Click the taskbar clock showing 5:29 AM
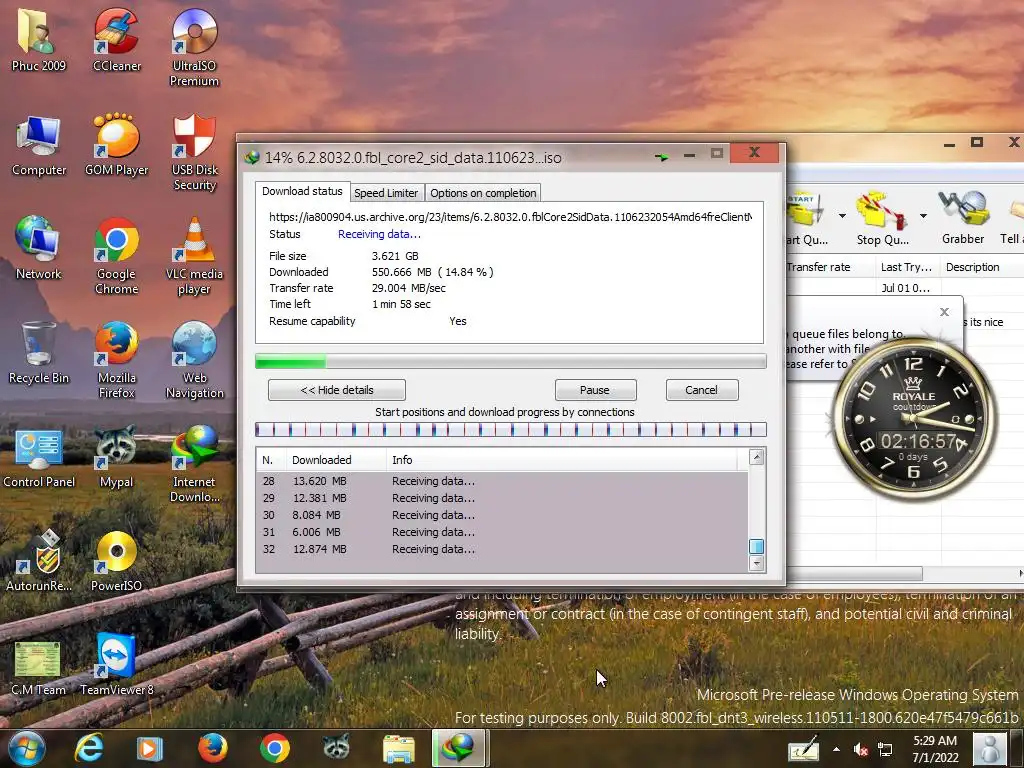 [935, 749]
